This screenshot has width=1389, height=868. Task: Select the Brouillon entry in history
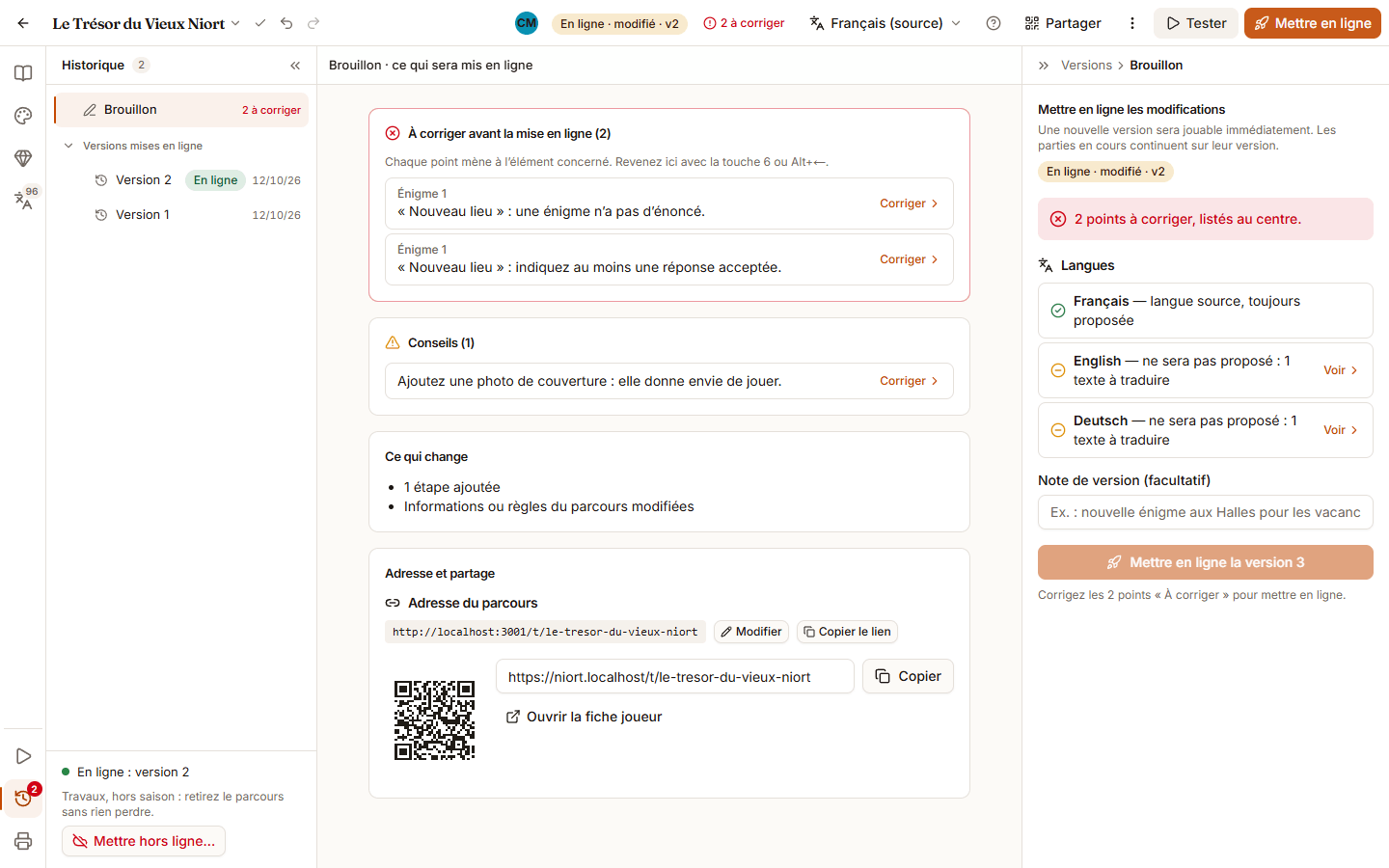tap(181, 110)
